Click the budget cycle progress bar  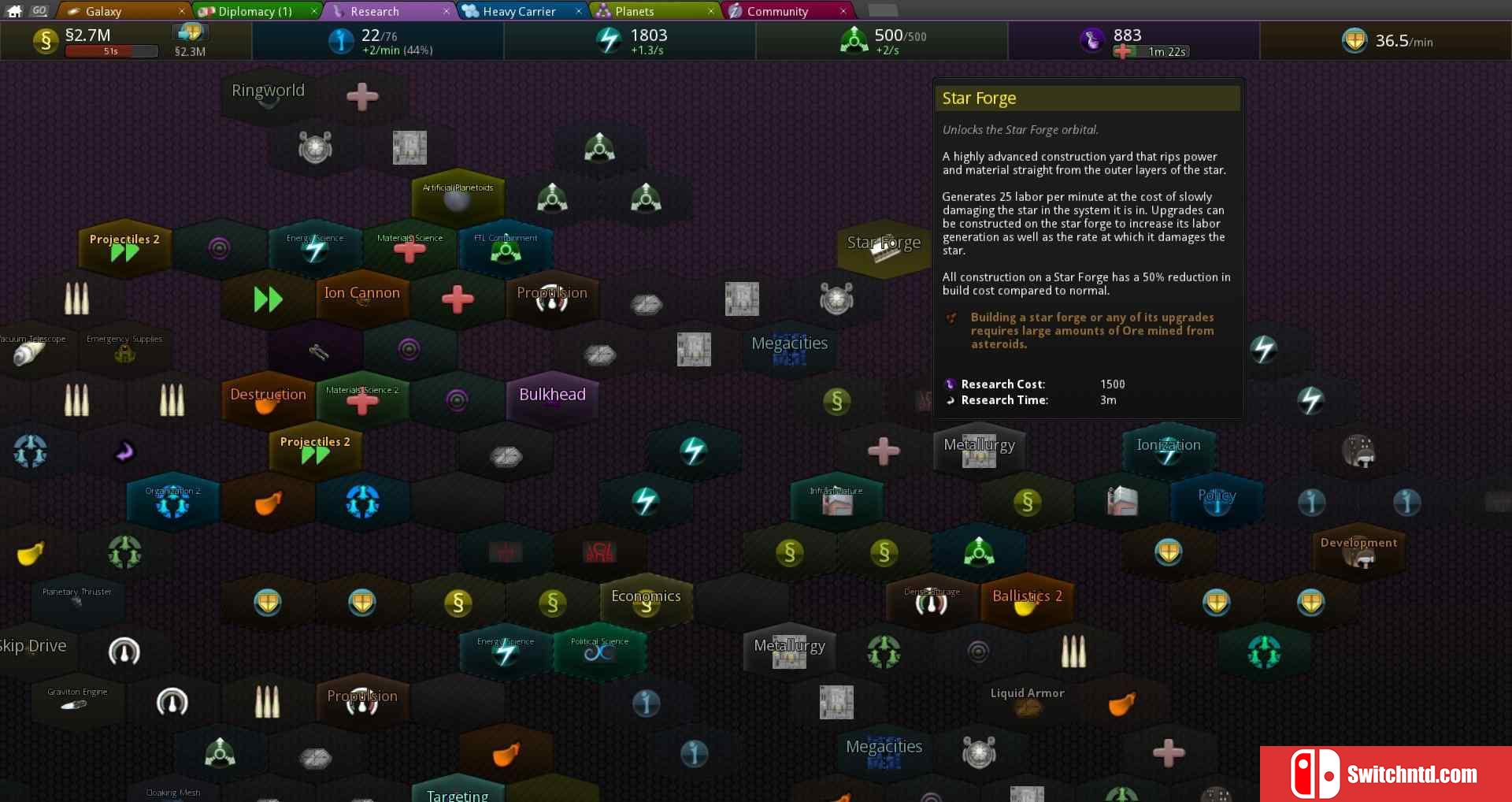[x=111, y=51]
